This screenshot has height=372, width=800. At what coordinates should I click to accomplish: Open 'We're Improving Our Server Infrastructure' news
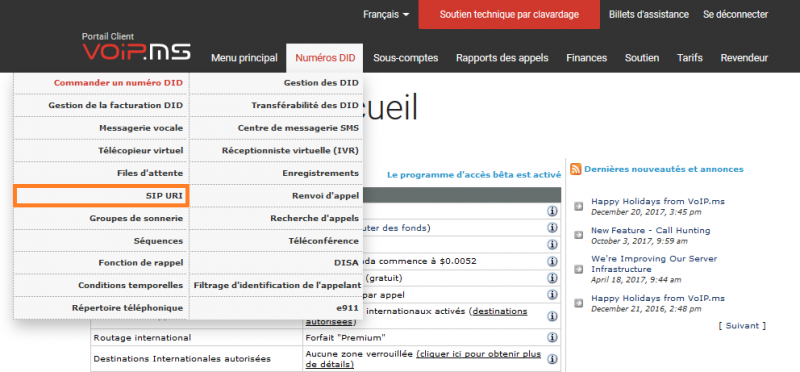(654, 264)
